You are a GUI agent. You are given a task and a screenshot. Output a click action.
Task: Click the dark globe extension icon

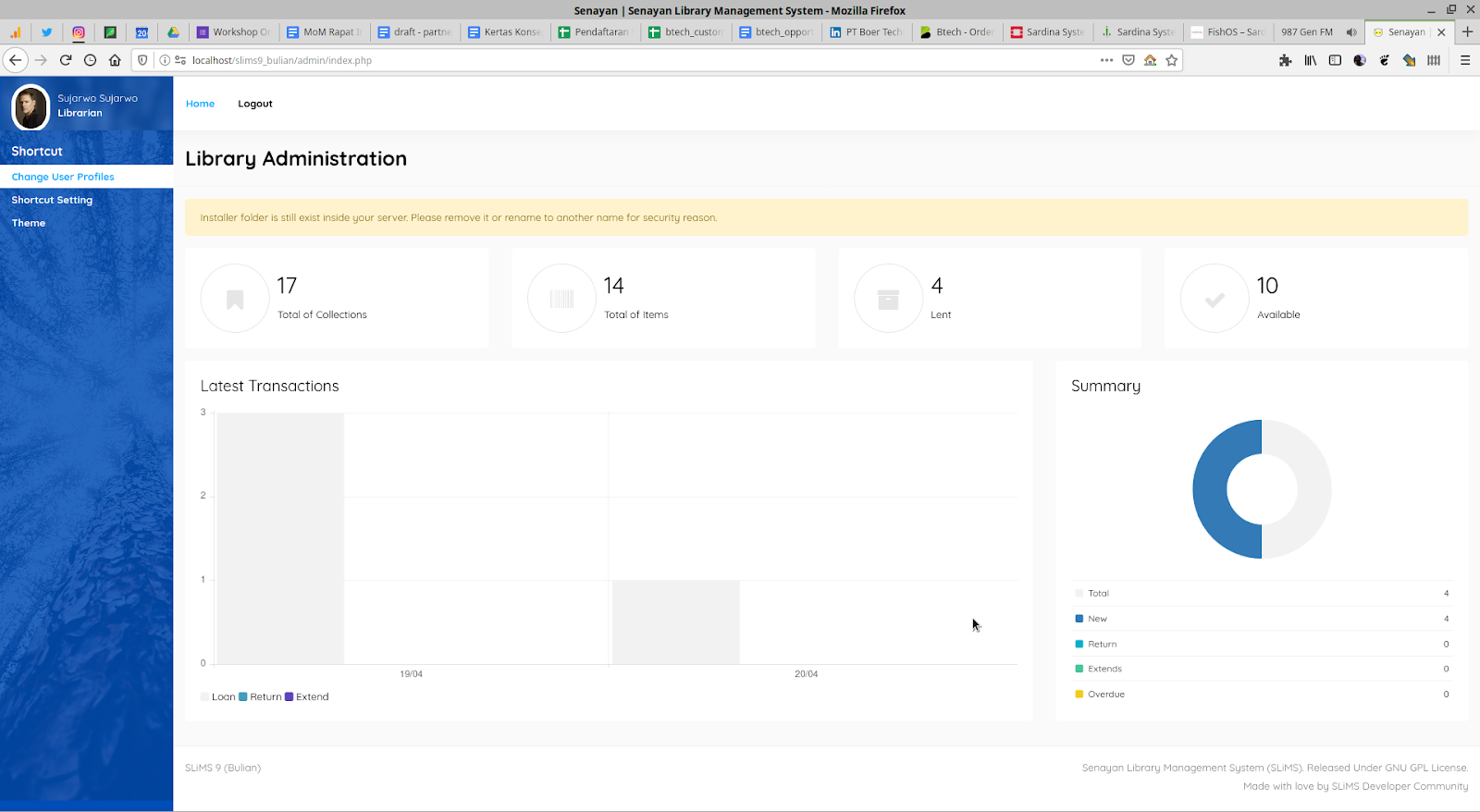[x=1360, y=60]
